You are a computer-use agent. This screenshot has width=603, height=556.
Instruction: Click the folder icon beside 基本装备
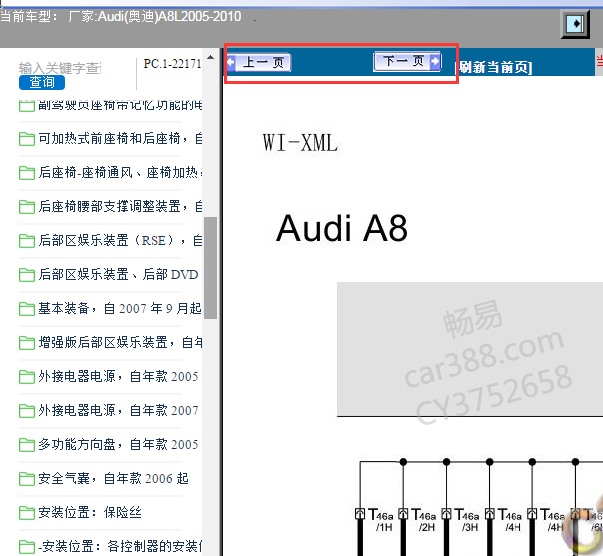27,309
